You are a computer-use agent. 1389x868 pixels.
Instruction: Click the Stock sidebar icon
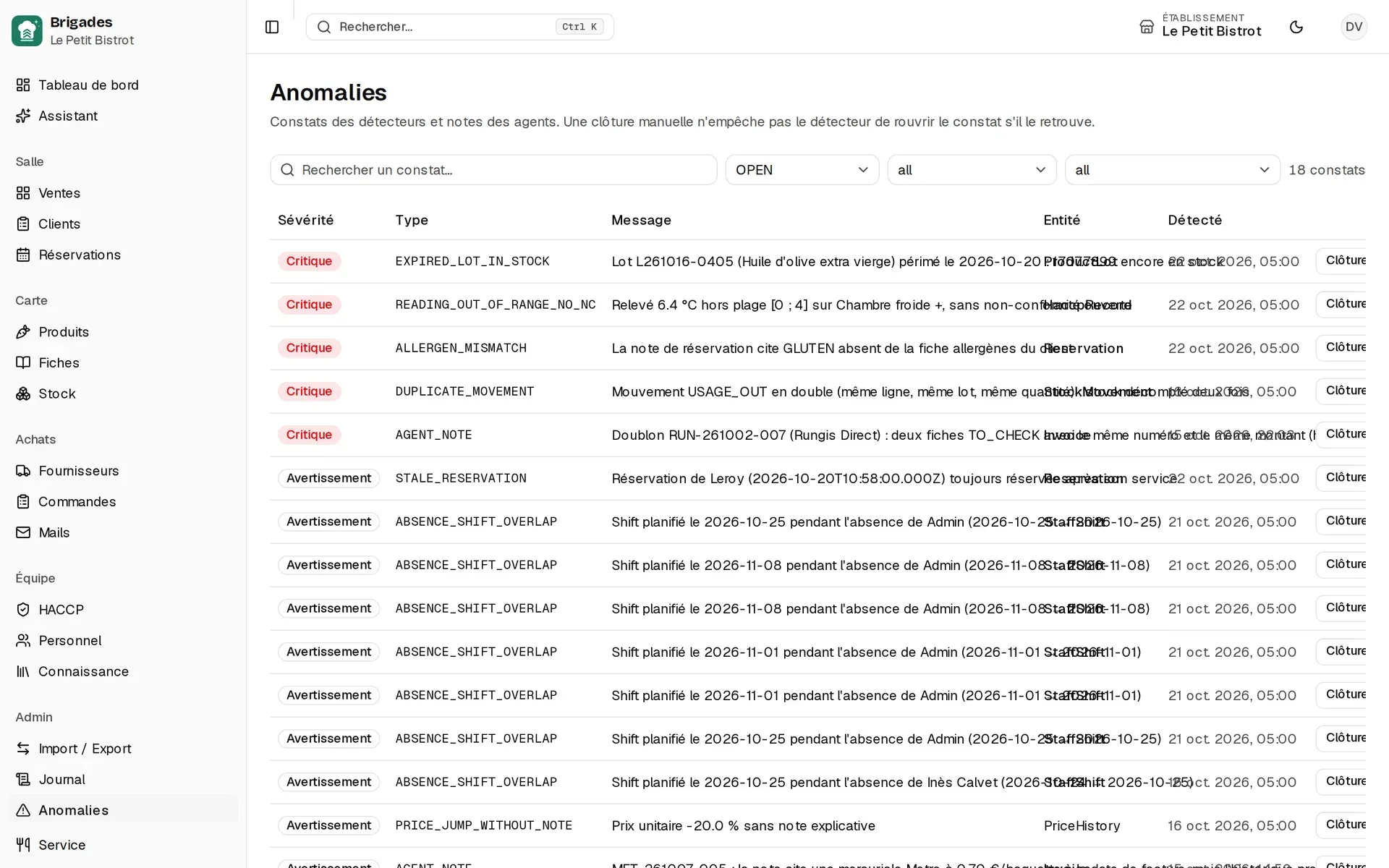click(23, 393)
